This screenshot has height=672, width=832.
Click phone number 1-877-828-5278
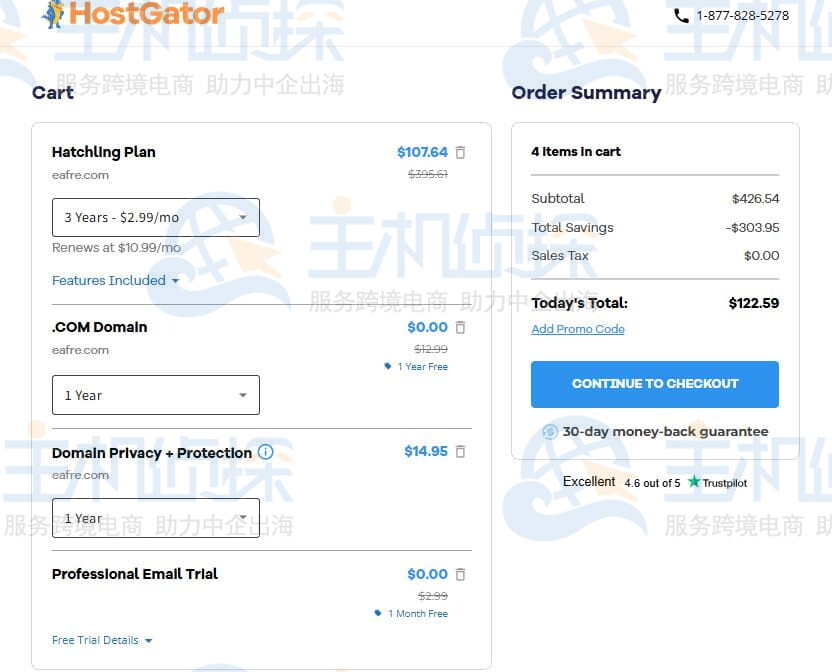coord(743,16)
